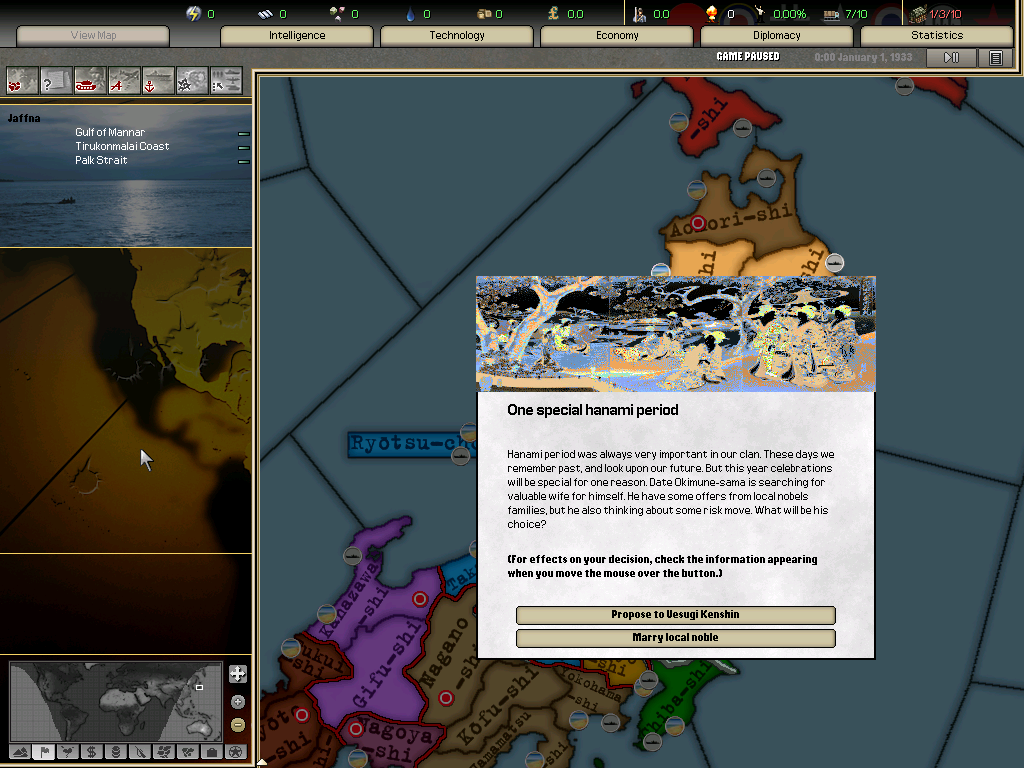
Task: Select terrain map mode mountain icon
Action: pos(20,752)
